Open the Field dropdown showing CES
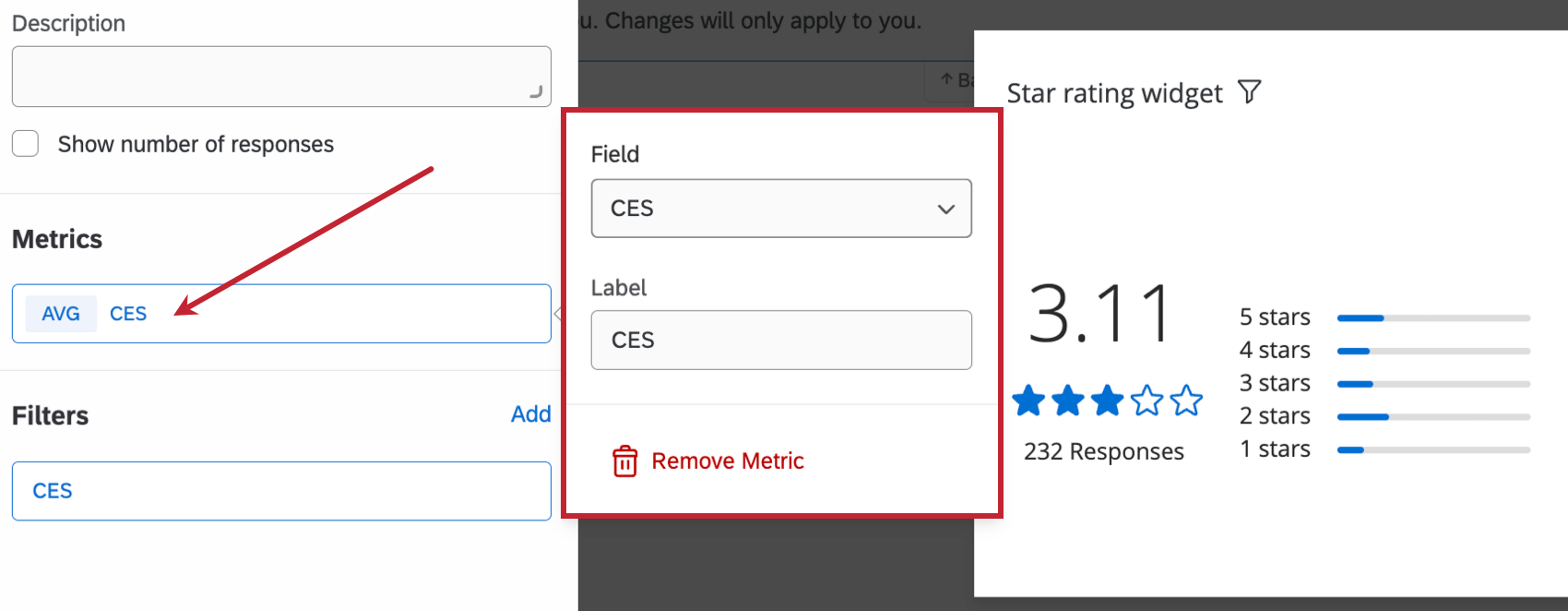Viewport: 1568px width, 611px height. tap(780, 209)
